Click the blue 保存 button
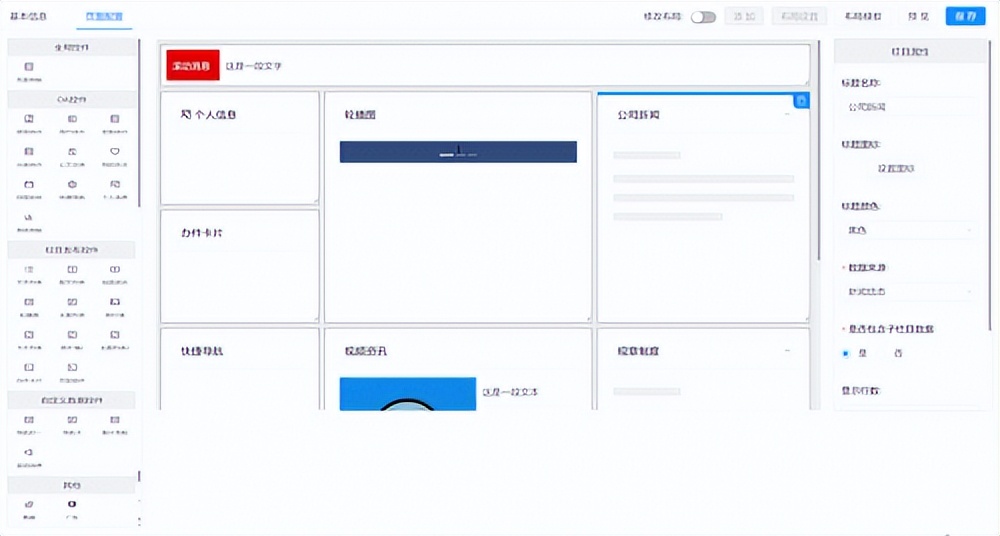Image resolution: width=1000 pixels, height=536 pixels. coord(965,16)
